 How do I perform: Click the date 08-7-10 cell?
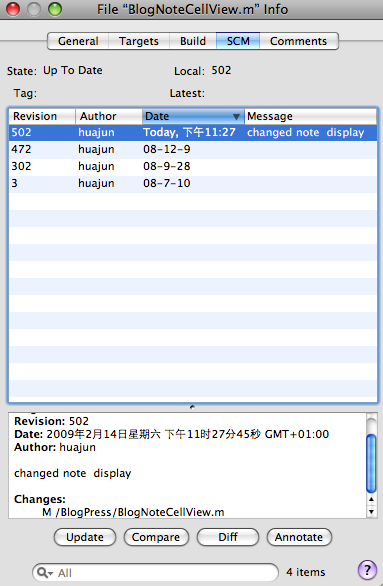pos(167,183)
